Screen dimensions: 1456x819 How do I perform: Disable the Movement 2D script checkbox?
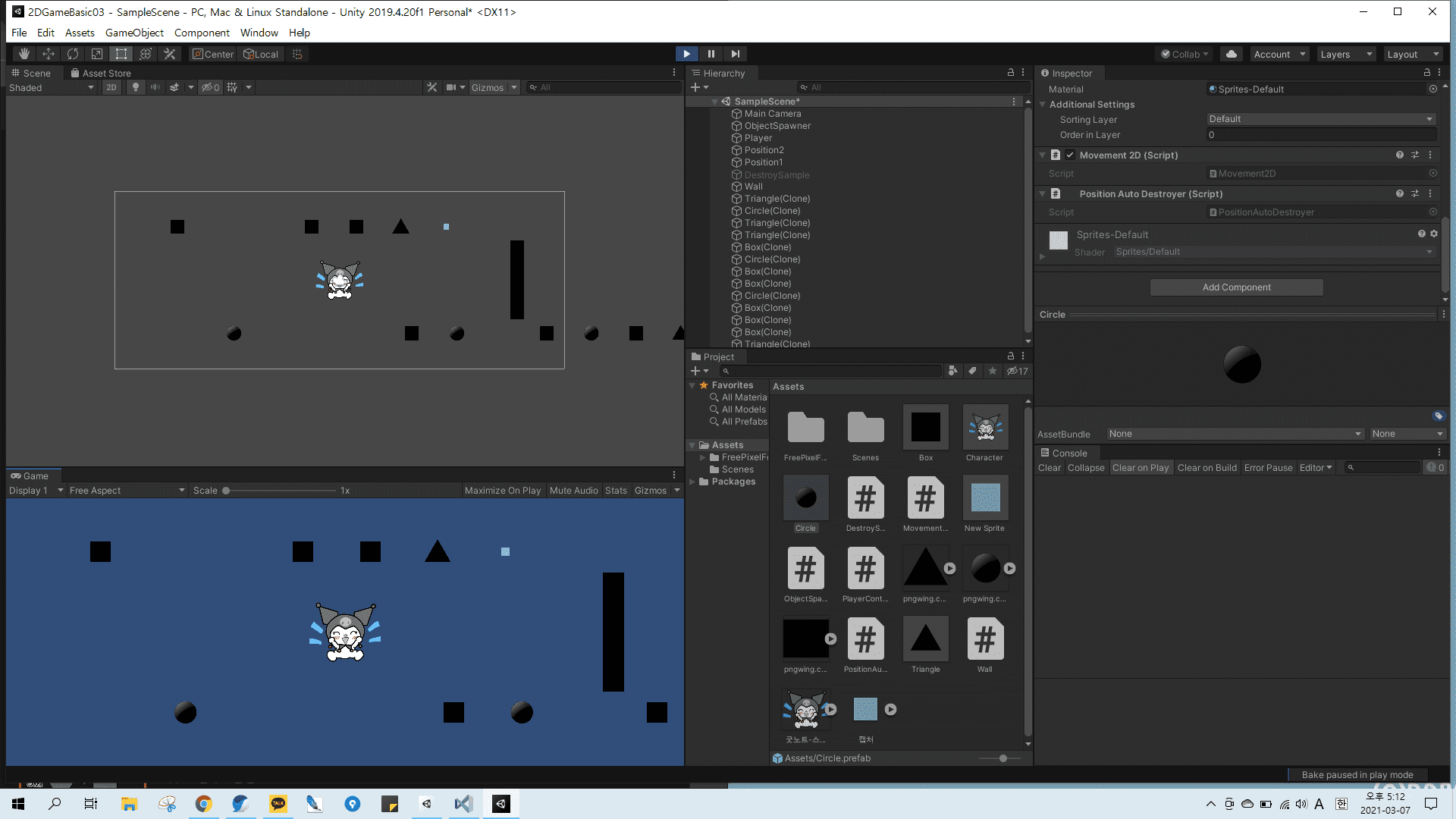(1070, 155)
